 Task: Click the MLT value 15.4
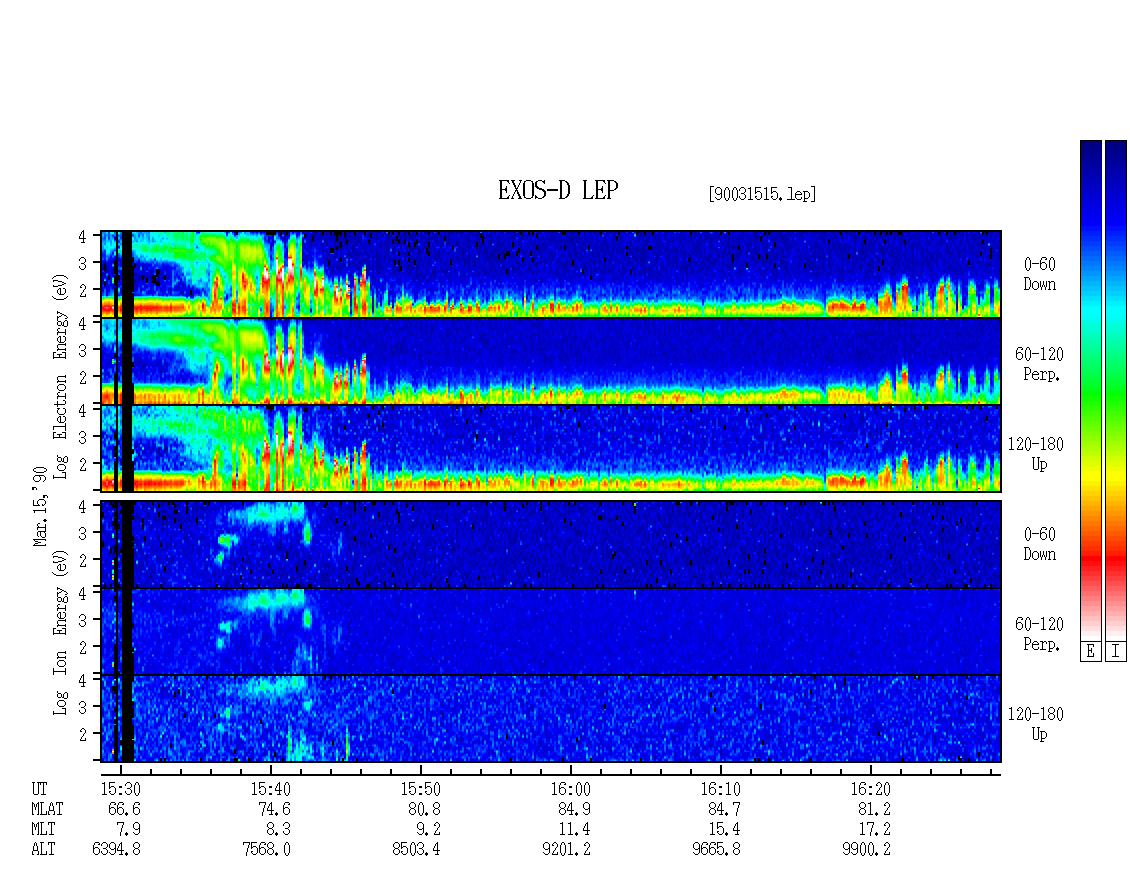724,830
